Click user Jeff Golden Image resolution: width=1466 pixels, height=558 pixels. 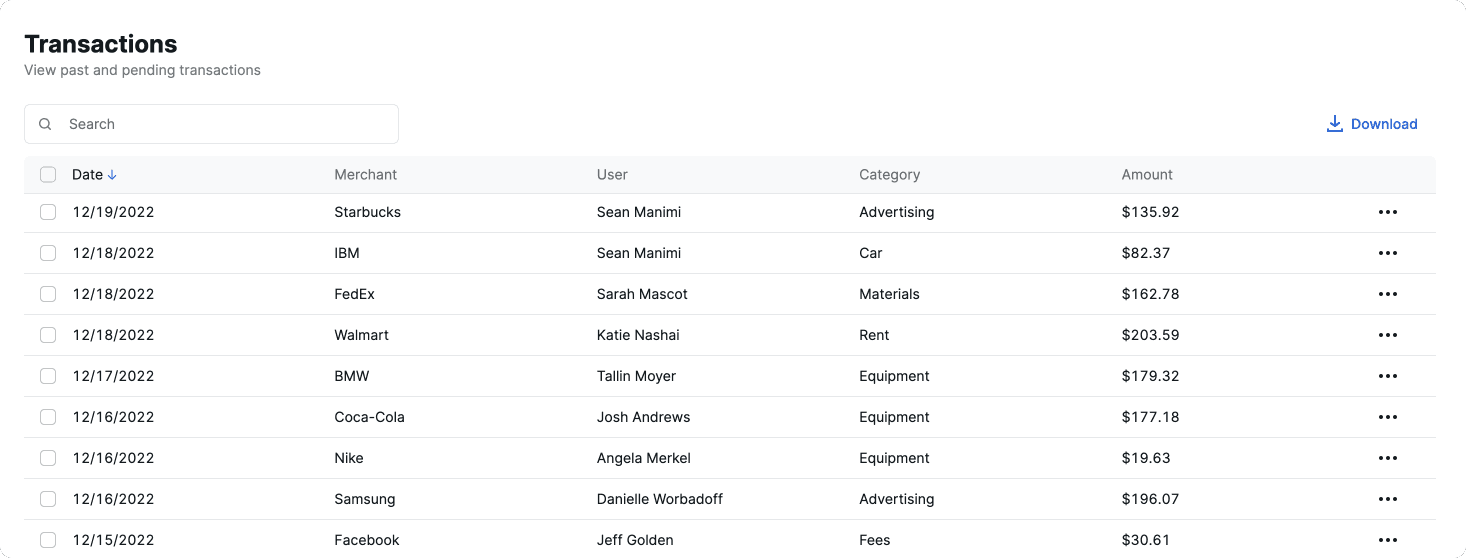[x=635, y=540]
